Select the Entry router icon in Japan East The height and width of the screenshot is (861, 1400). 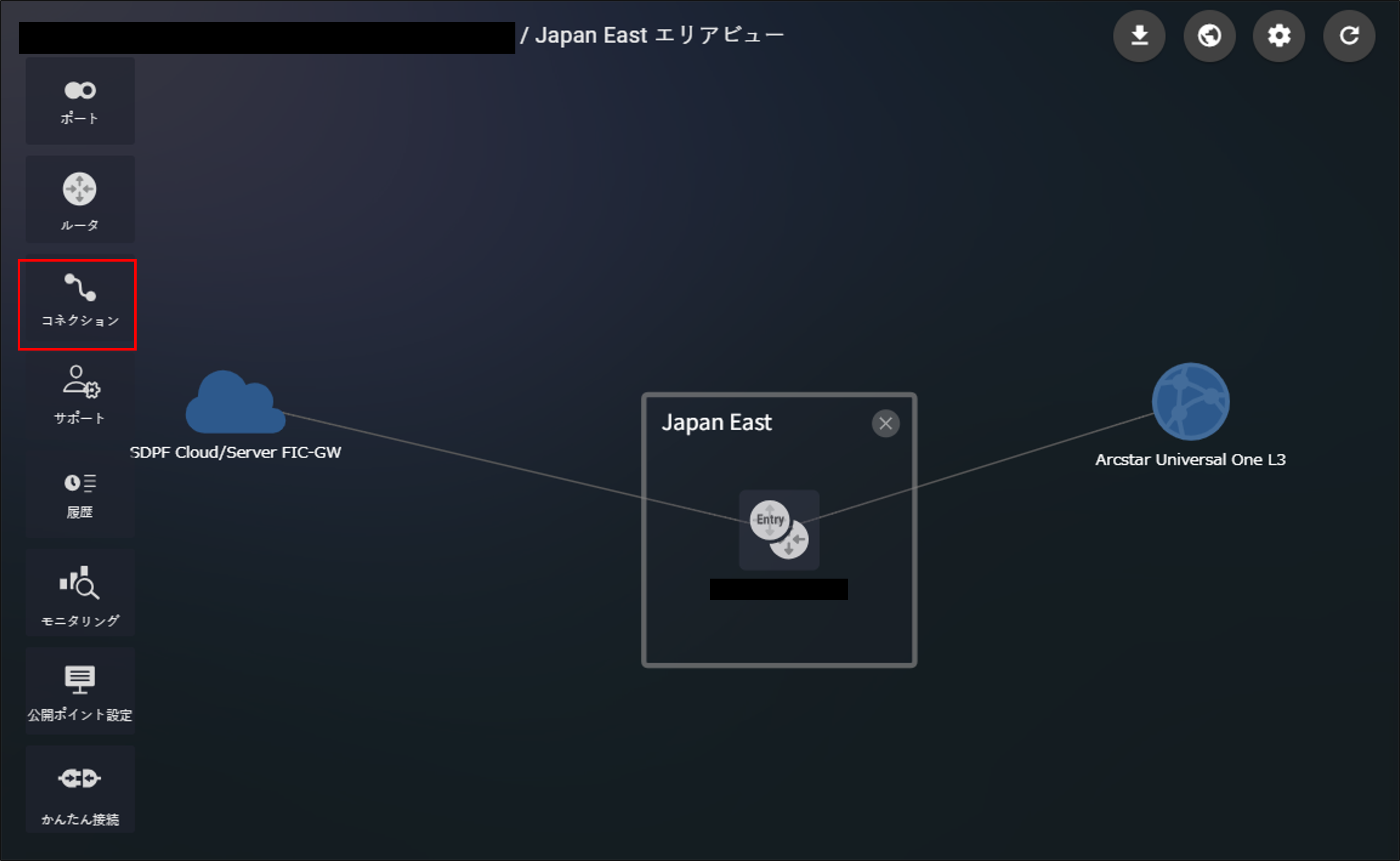tap(779, 530)
